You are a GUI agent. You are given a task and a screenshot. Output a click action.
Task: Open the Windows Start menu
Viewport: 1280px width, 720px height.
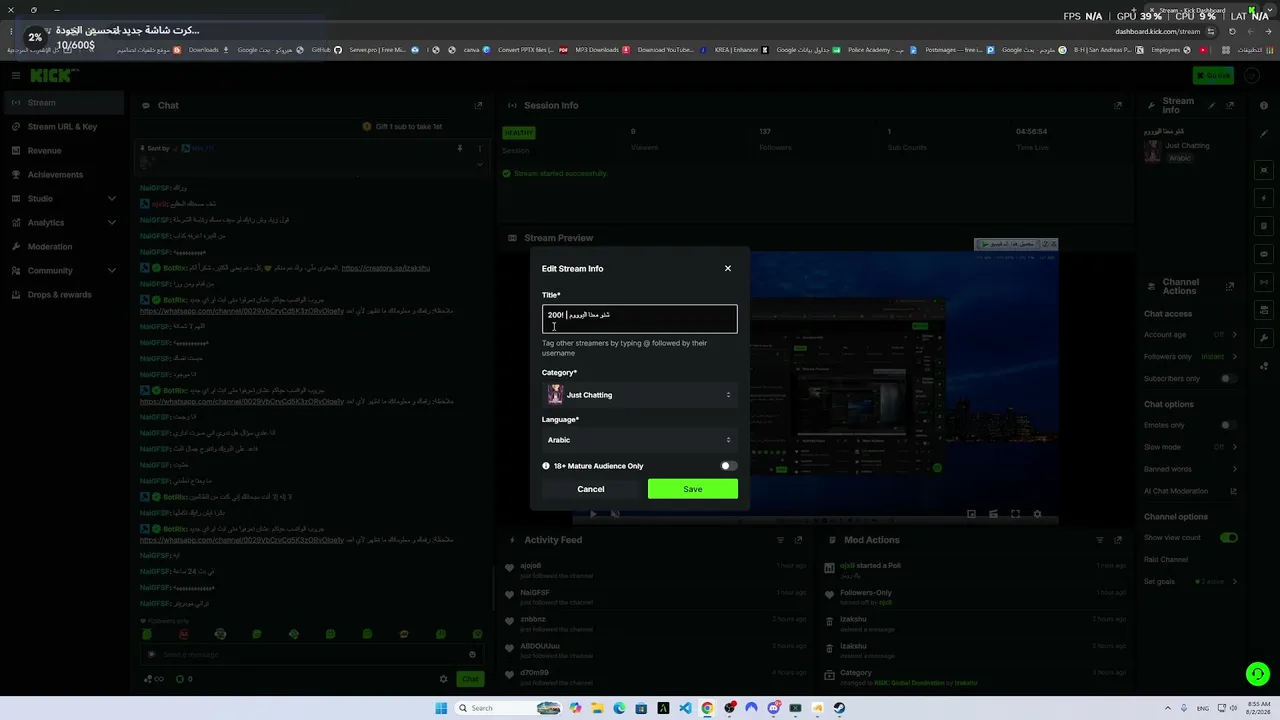click(x=441, y=708)
